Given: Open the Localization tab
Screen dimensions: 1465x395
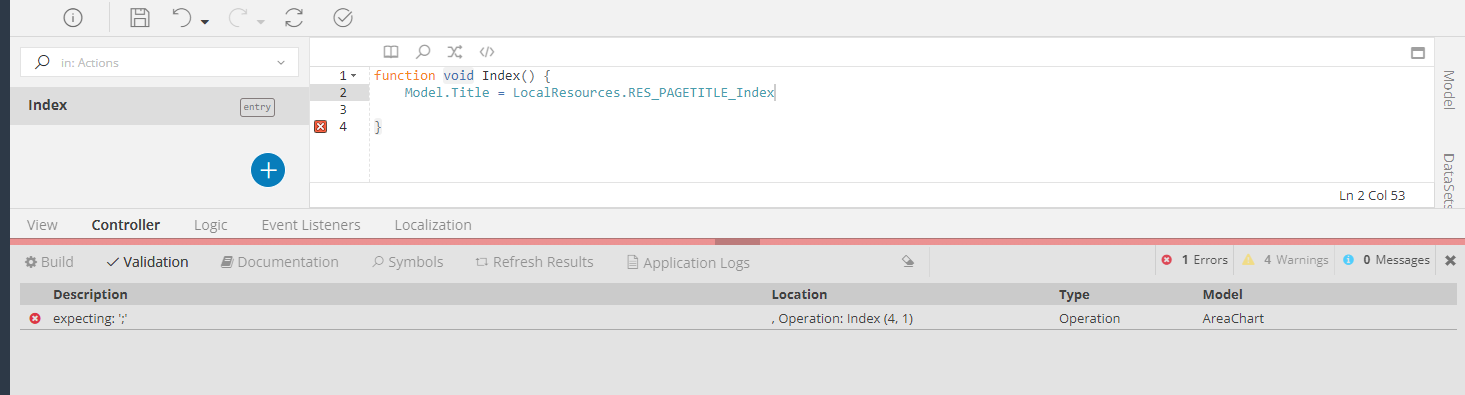Looking at the screenshot, I should click(433, 225).
